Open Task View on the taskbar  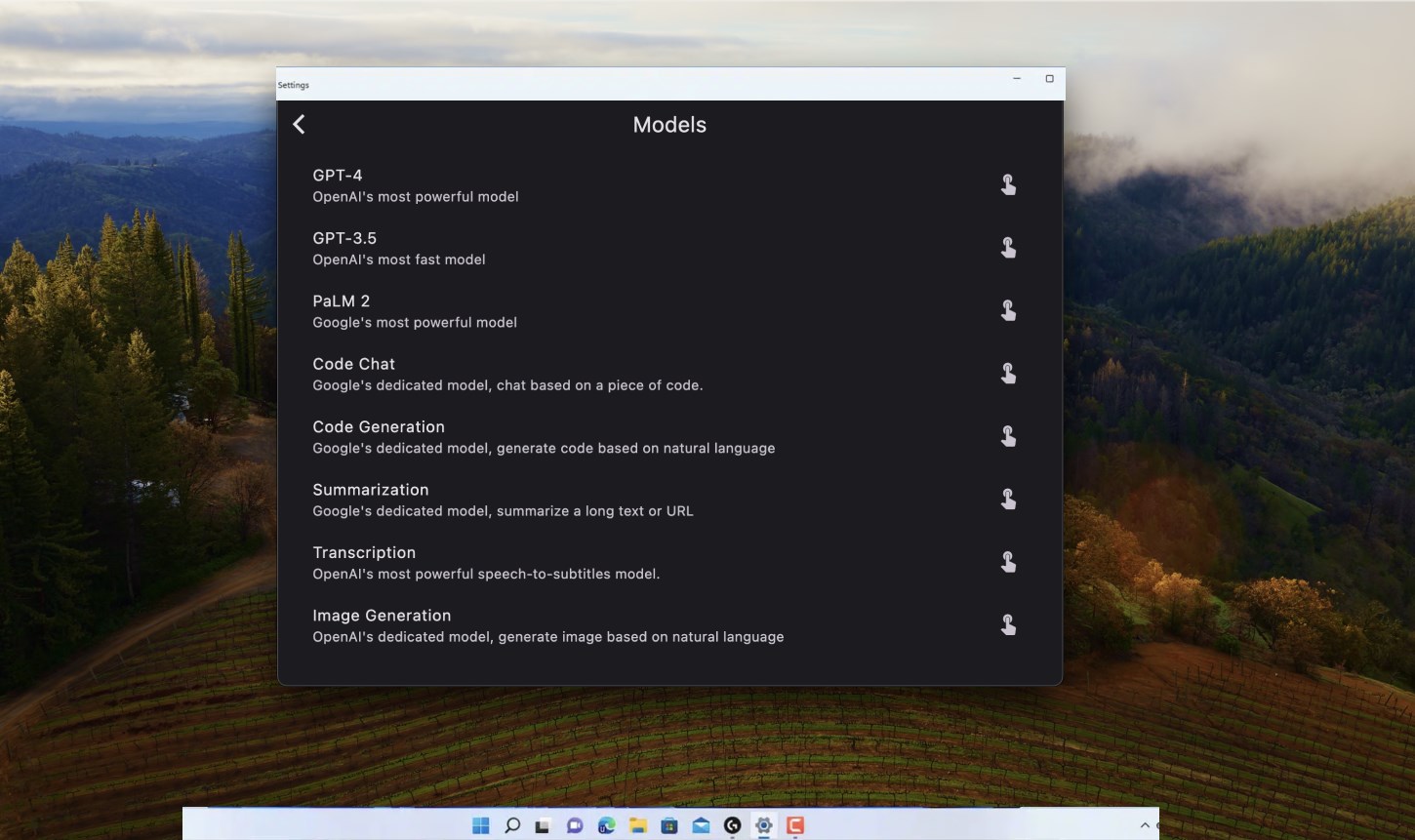[544, 826]
